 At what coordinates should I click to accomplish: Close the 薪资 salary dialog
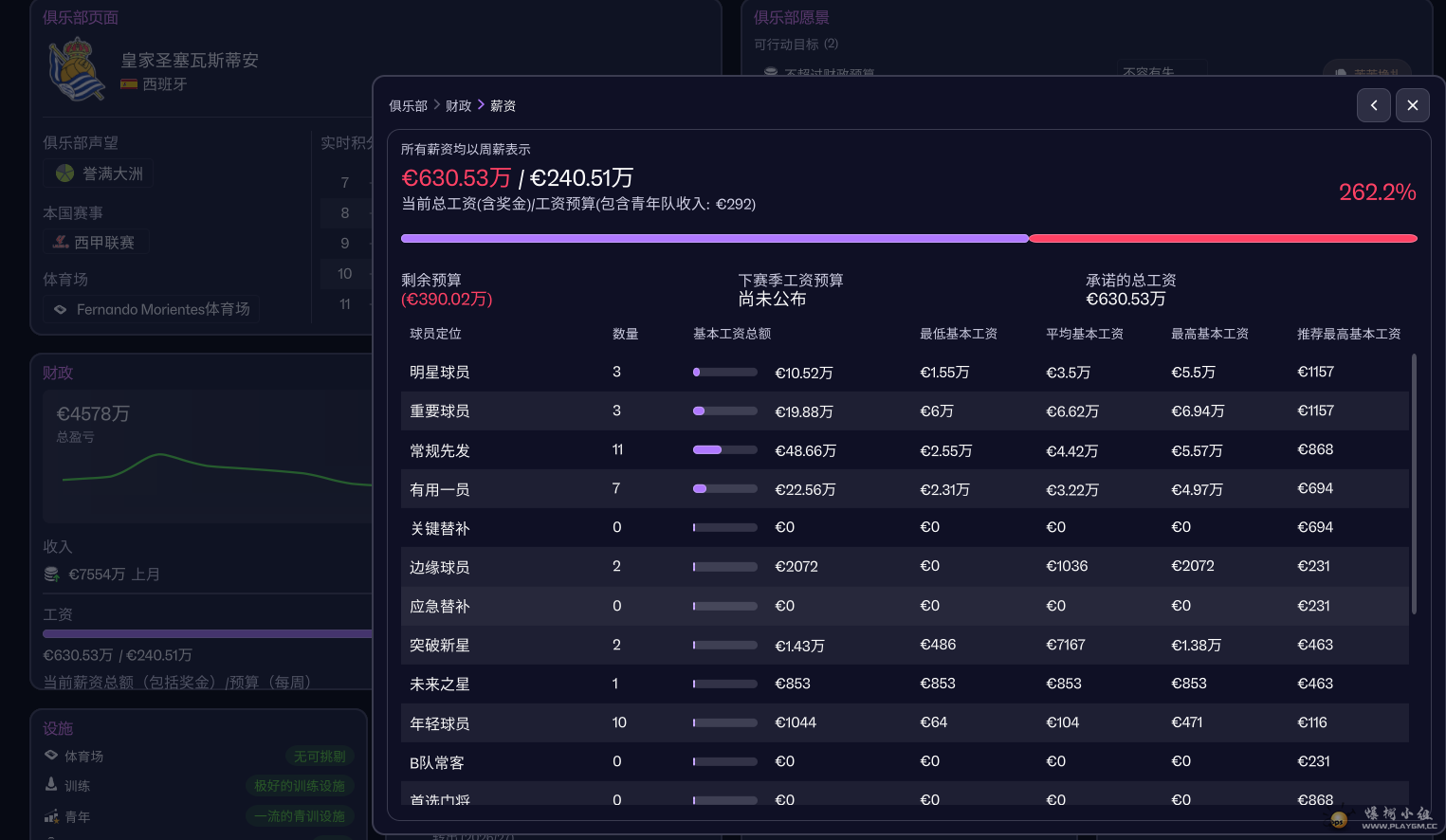[x=1412, y=105]
